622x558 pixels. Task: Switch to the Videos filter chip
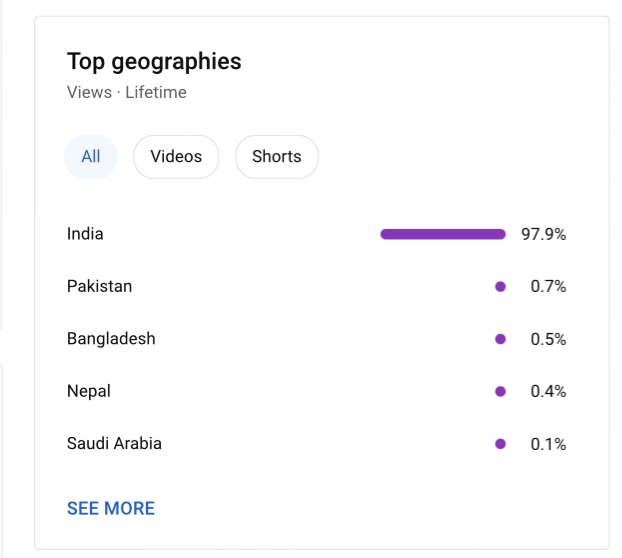[176, 157]
